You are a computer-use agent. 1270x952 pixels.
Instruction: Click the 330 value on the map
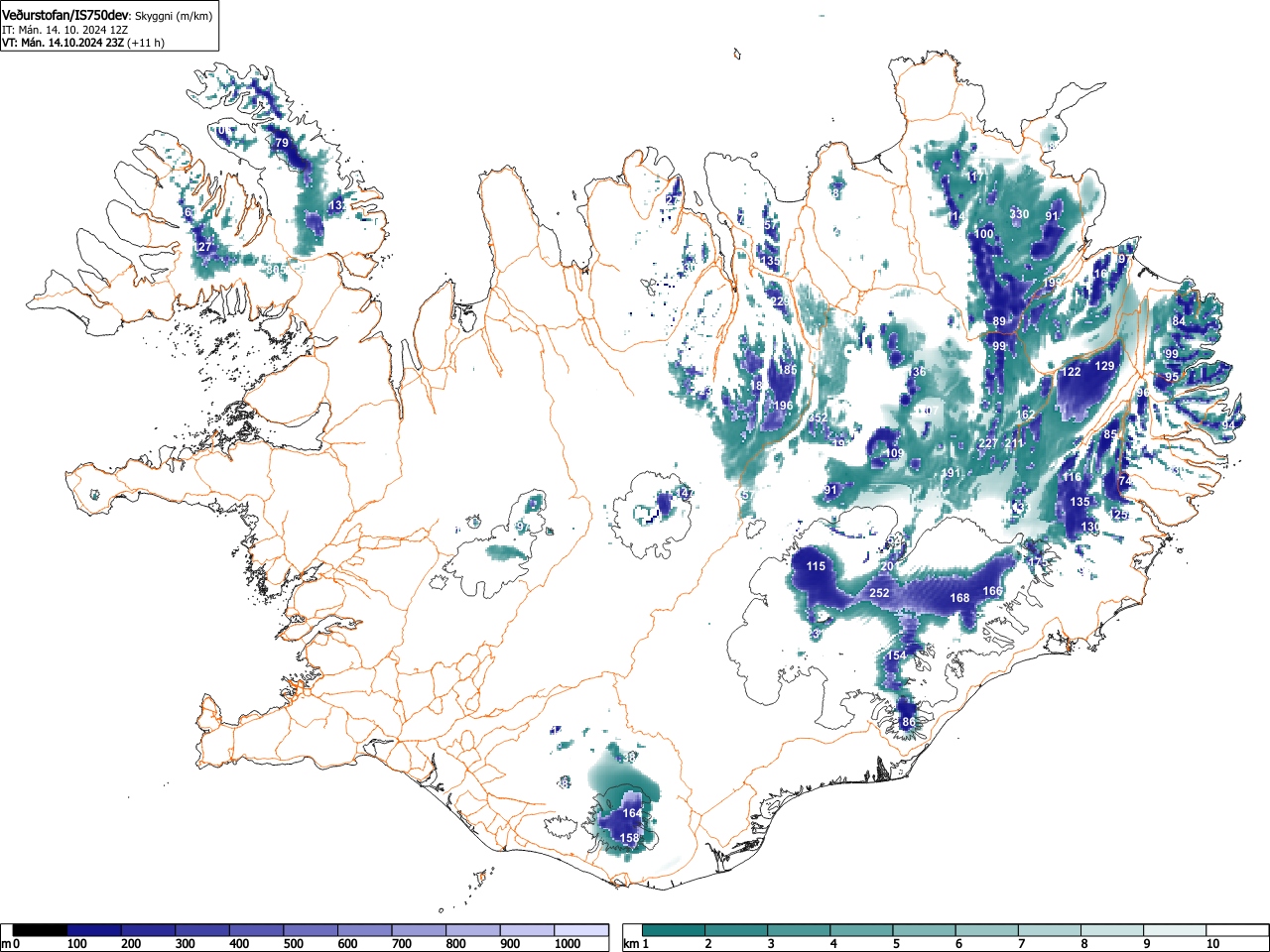tap(1019, 214)
